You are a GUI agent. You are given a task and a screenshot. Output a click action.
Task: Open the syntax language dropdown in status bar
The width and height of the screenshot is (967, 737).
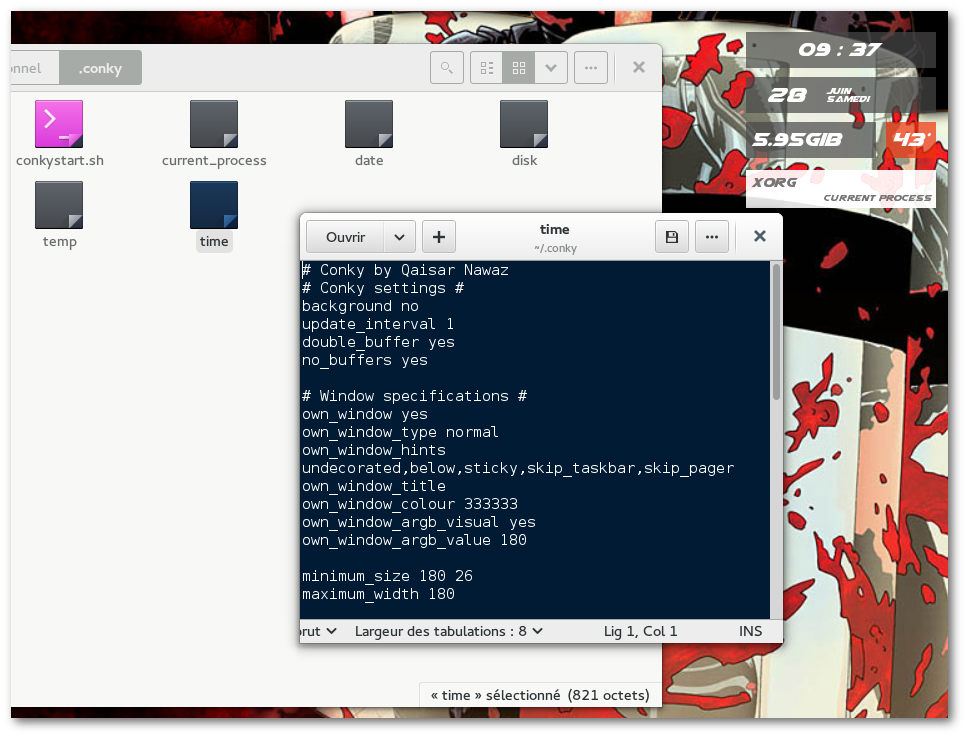[x=319, y=632]
